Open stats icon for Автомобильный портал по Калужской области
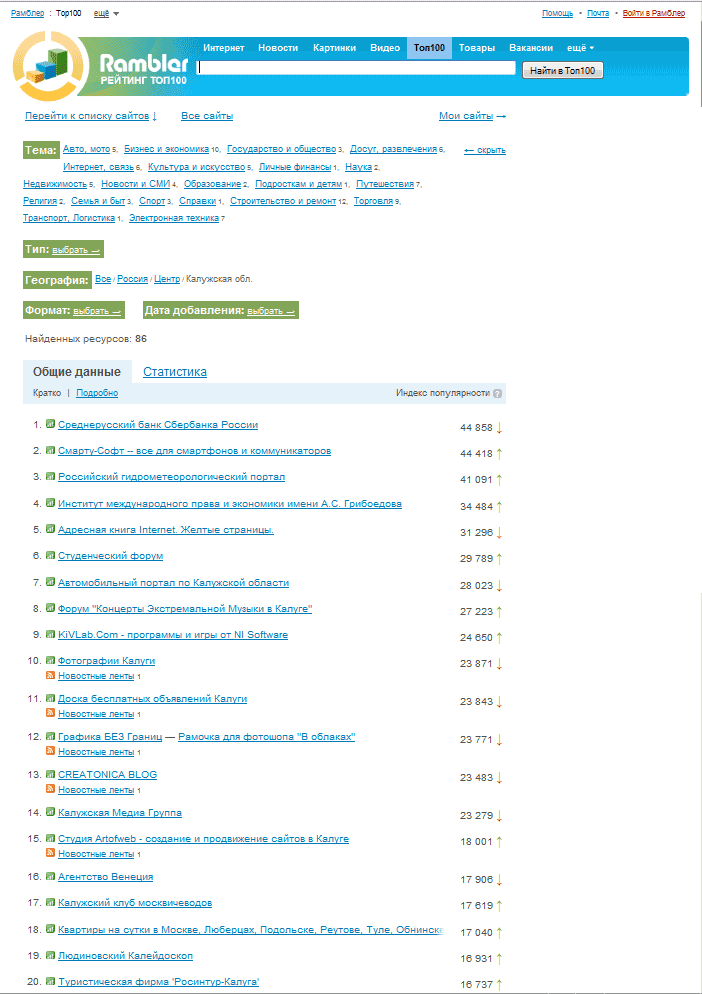The height and width of the screenshot is (994, 702). click(51, 581)
